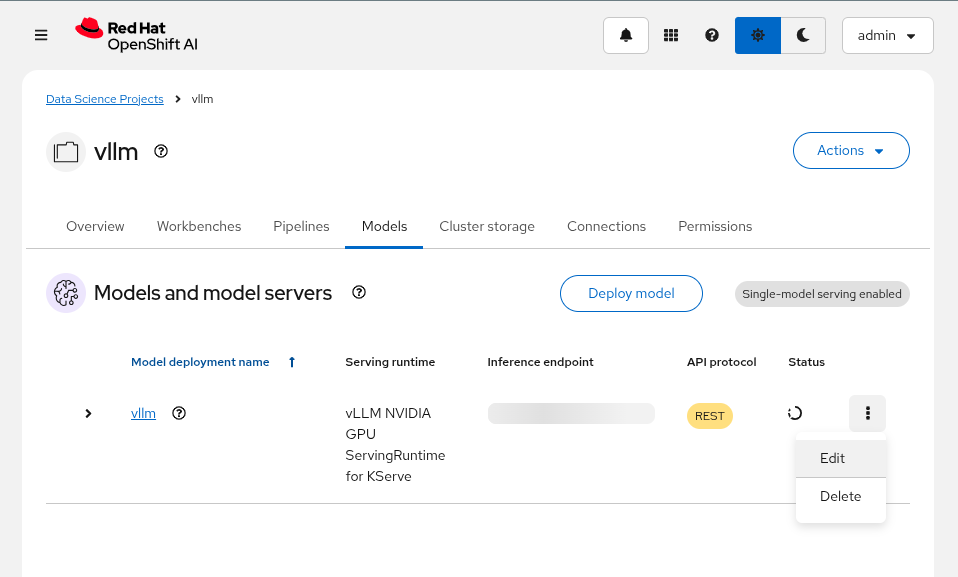
Task: Click the Single-model serving enabled label
Action: click(822, 294)
